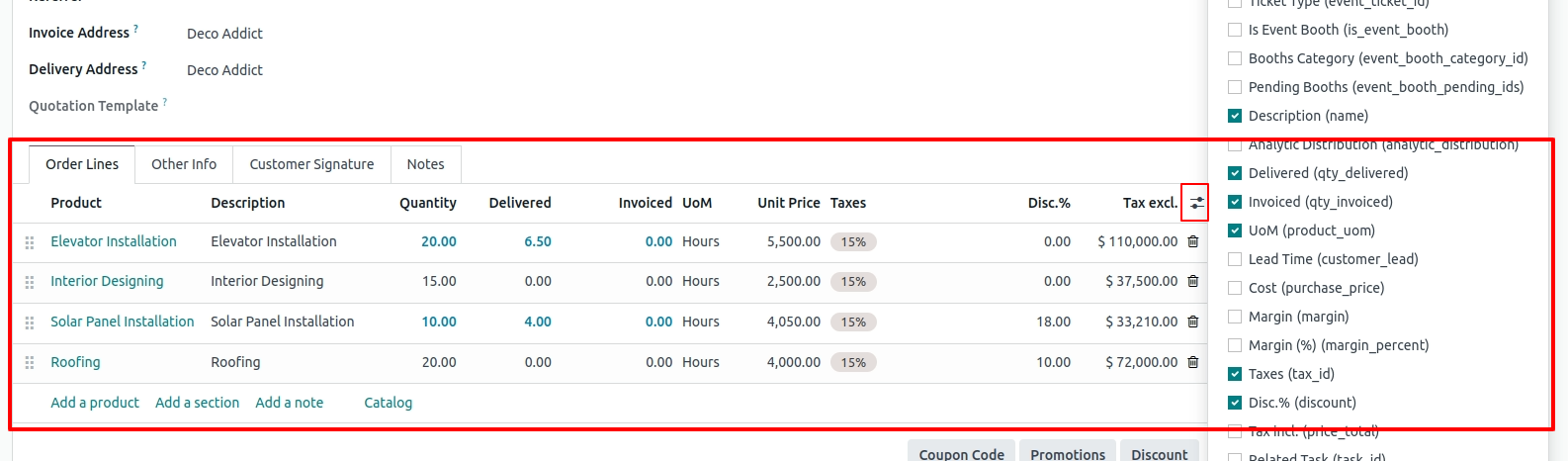Image resolution: width=1568 pixels, height=461 pixels.
Task: Open the Invoice Address Deco Addict field
Action: pos(225,34)
